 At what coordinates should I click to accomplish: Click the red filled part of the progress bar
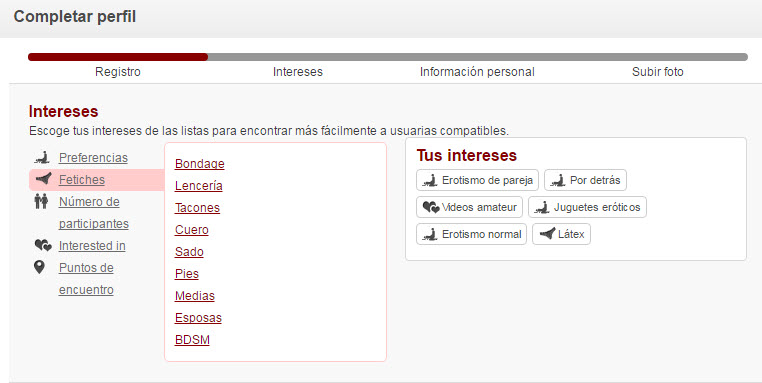(x=118, y=57)
